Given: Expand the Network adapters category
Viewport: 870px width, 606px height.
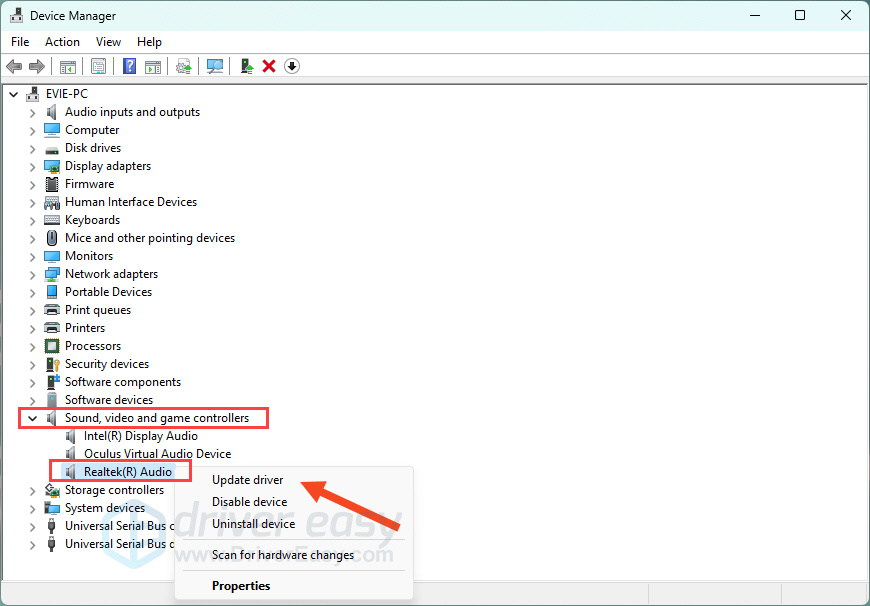Looking at the screenshot, I should pyautogui.click(x=32, y=273).
